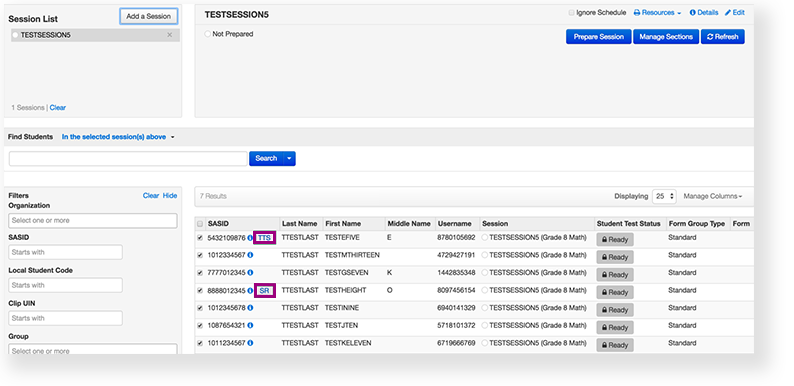Open the SR accommodation tag for TESTHEIGHT
Screen dimensions: 794x386
click(x=264, y=291)
